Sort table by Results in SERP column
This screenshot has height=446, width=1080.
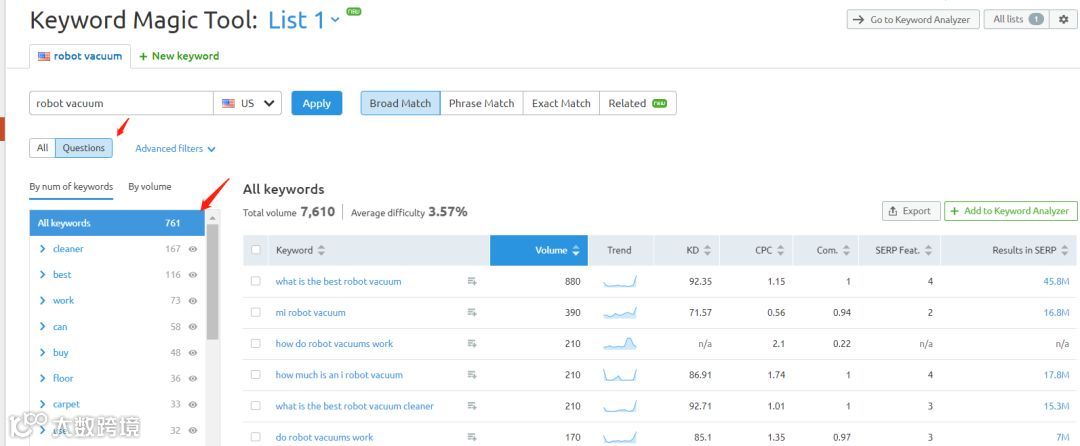click(x=1030, y=251)
